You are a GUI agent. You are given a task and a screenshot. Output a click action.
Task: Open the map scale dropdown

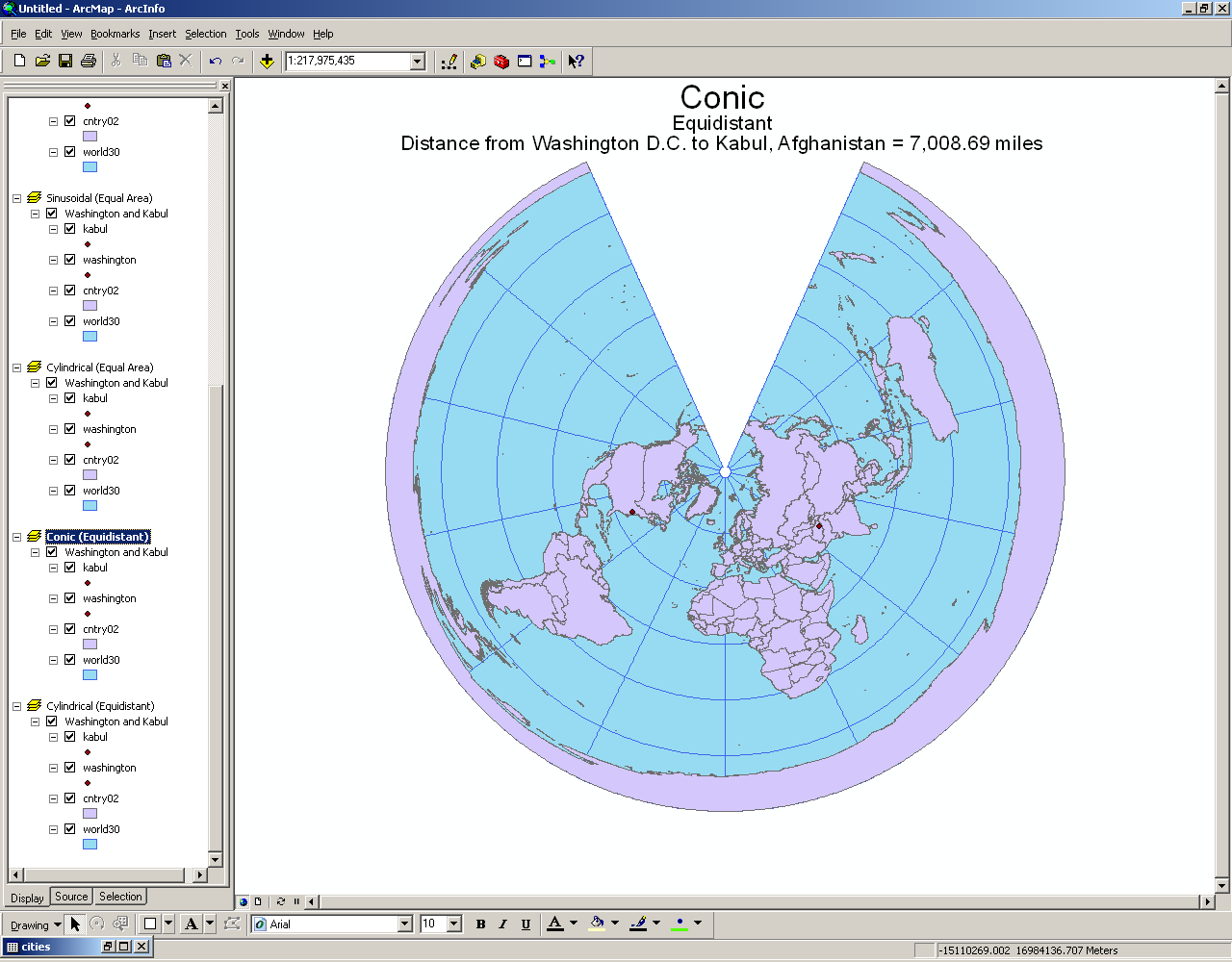click(418, 61)
